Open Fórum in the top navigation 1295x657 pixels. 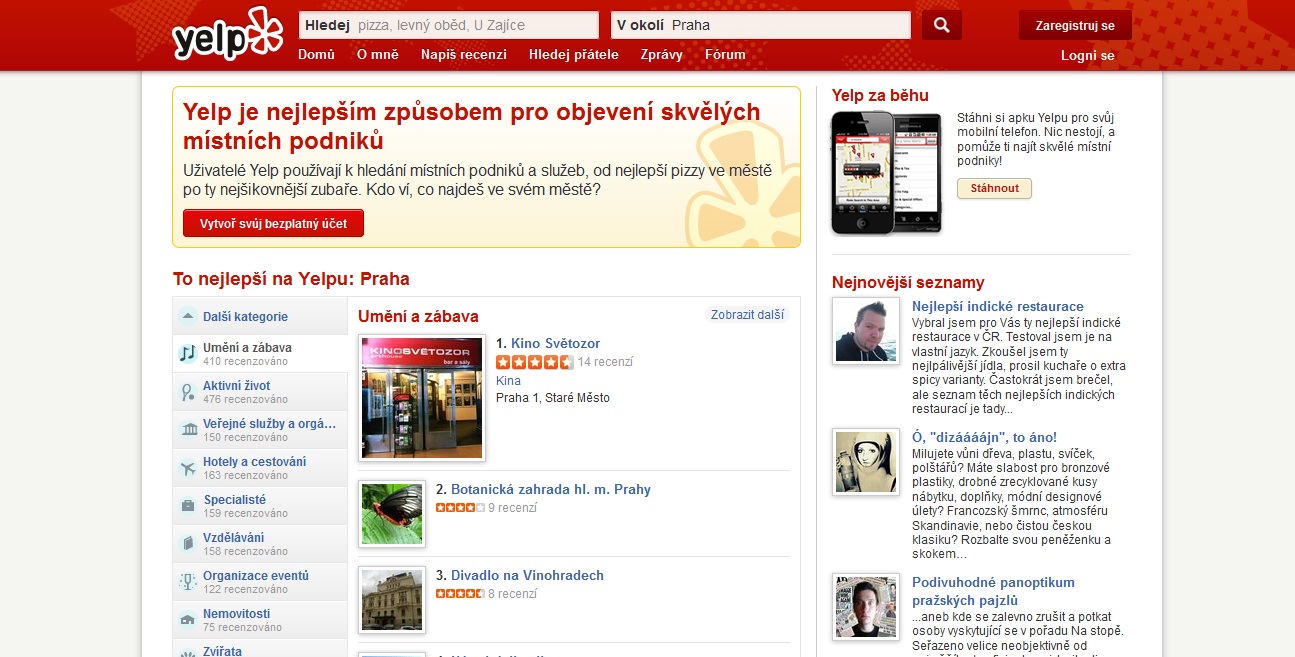click(x=725, y=55)
